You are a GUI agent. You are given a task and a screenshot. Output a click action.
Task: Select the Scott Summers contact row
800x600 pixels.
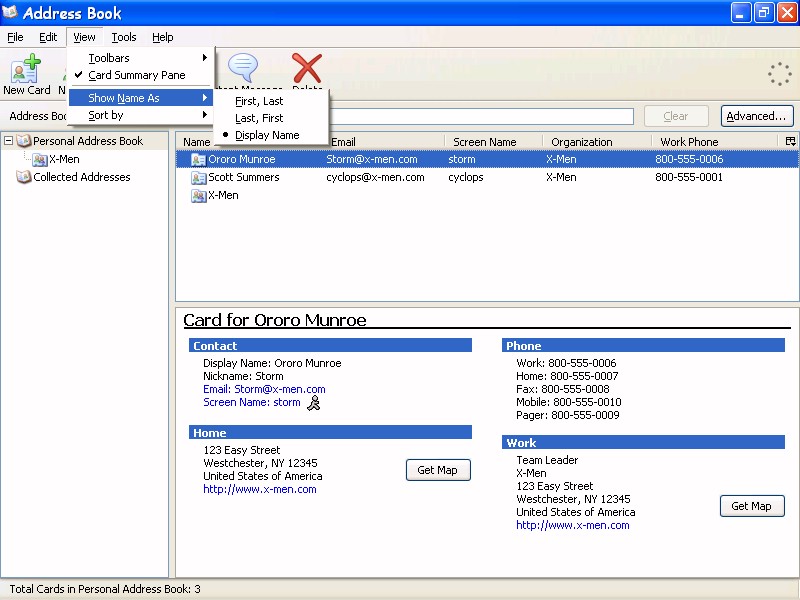[x=487, y=177]
